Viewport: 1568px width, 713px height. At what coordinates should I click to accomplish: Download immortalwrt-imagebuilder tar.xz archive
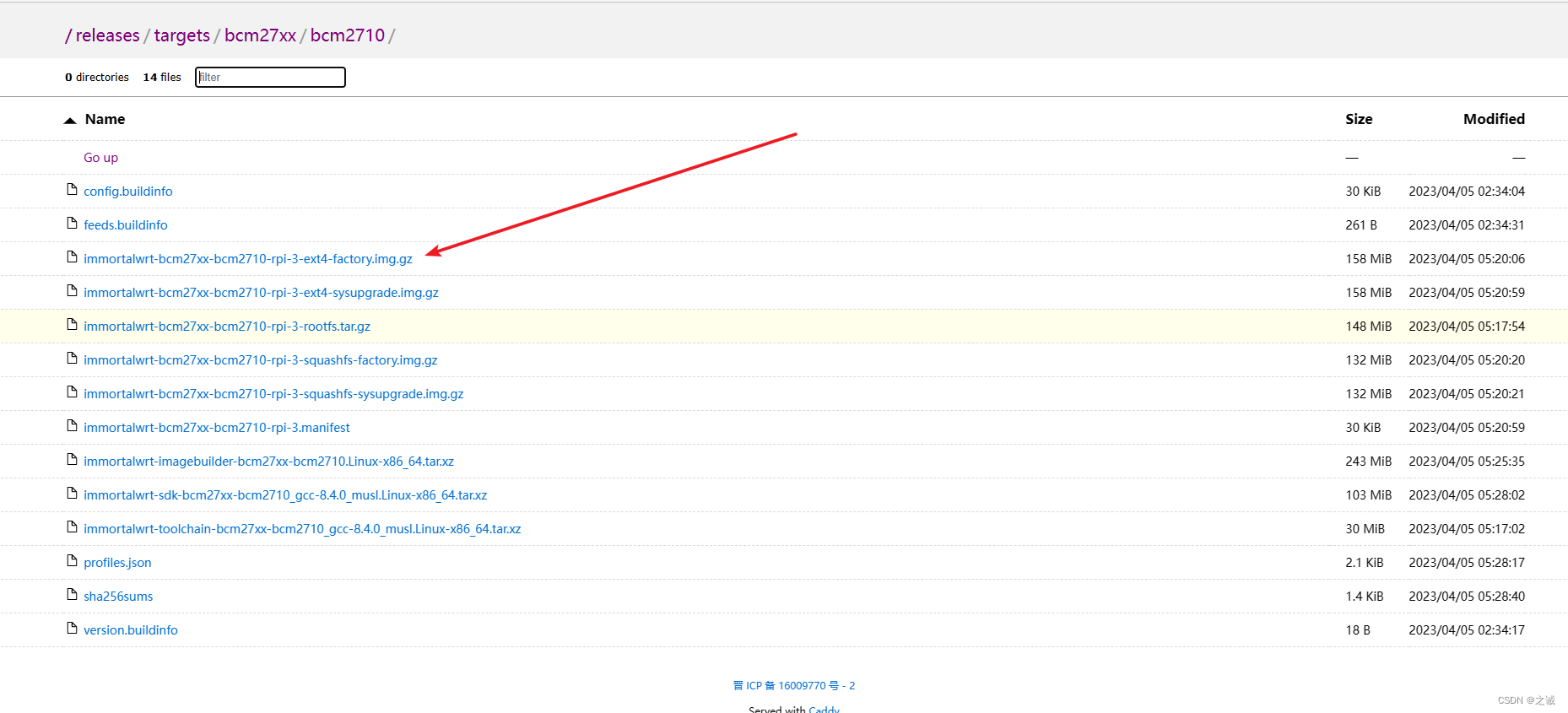point(268,462)
